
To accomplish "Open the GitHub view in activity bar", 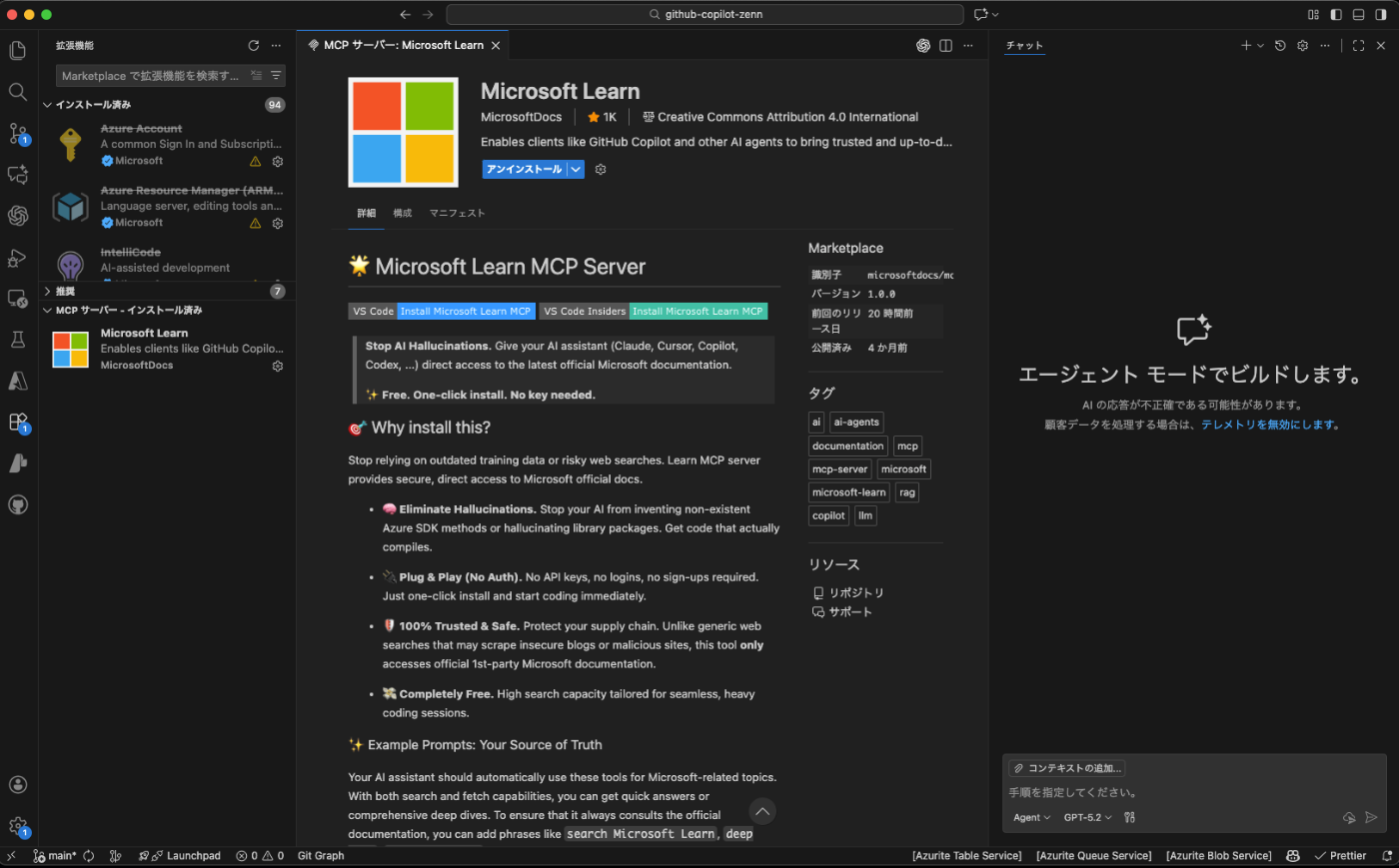I will (17, 504).
